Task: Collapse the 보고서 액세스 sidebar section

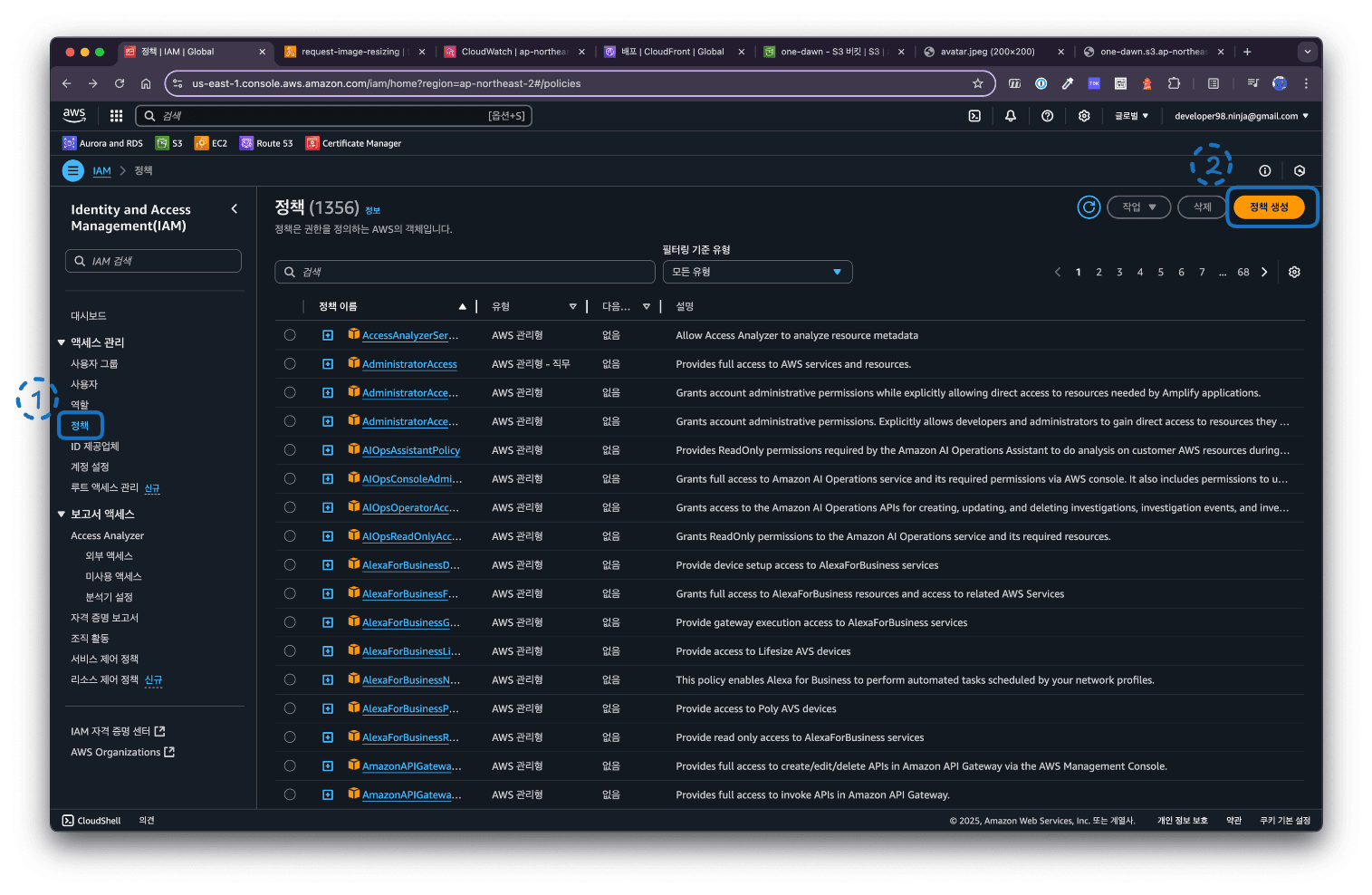Action: pos(62,515)
